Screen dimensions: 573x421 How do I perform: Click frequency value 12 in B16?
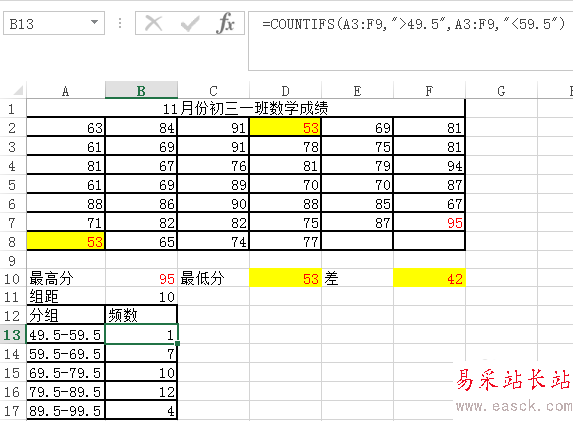tap(141, 391)
